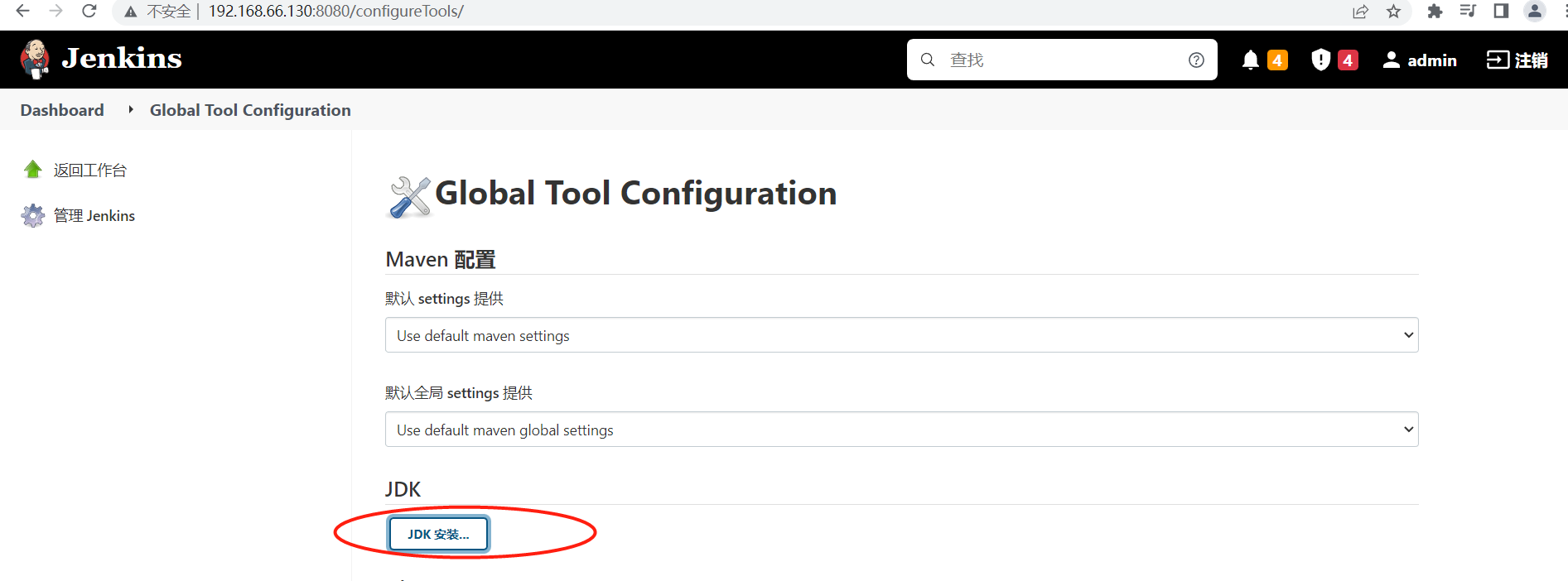Reload the page with refresh icon

89,12
